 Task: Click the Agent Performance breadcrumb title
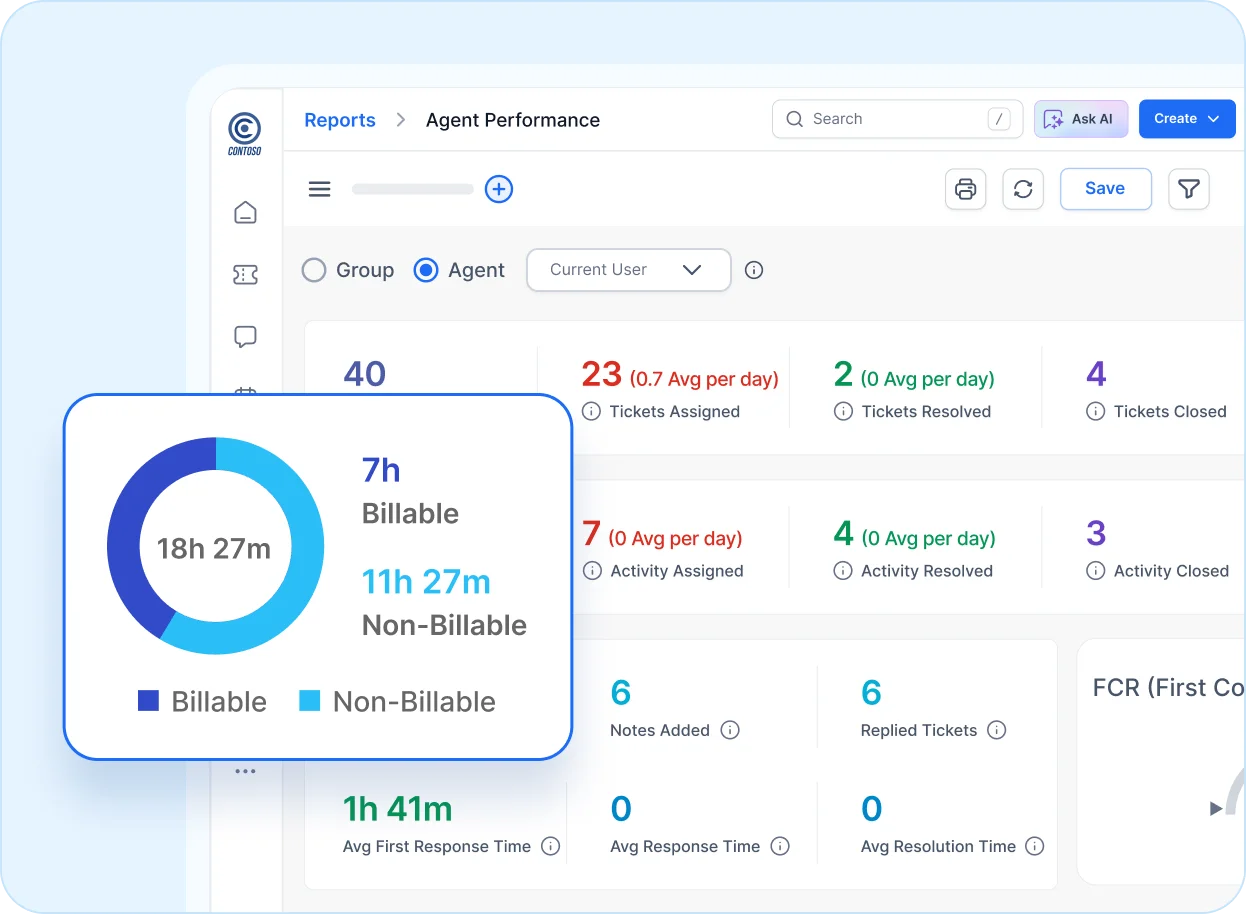512,119
